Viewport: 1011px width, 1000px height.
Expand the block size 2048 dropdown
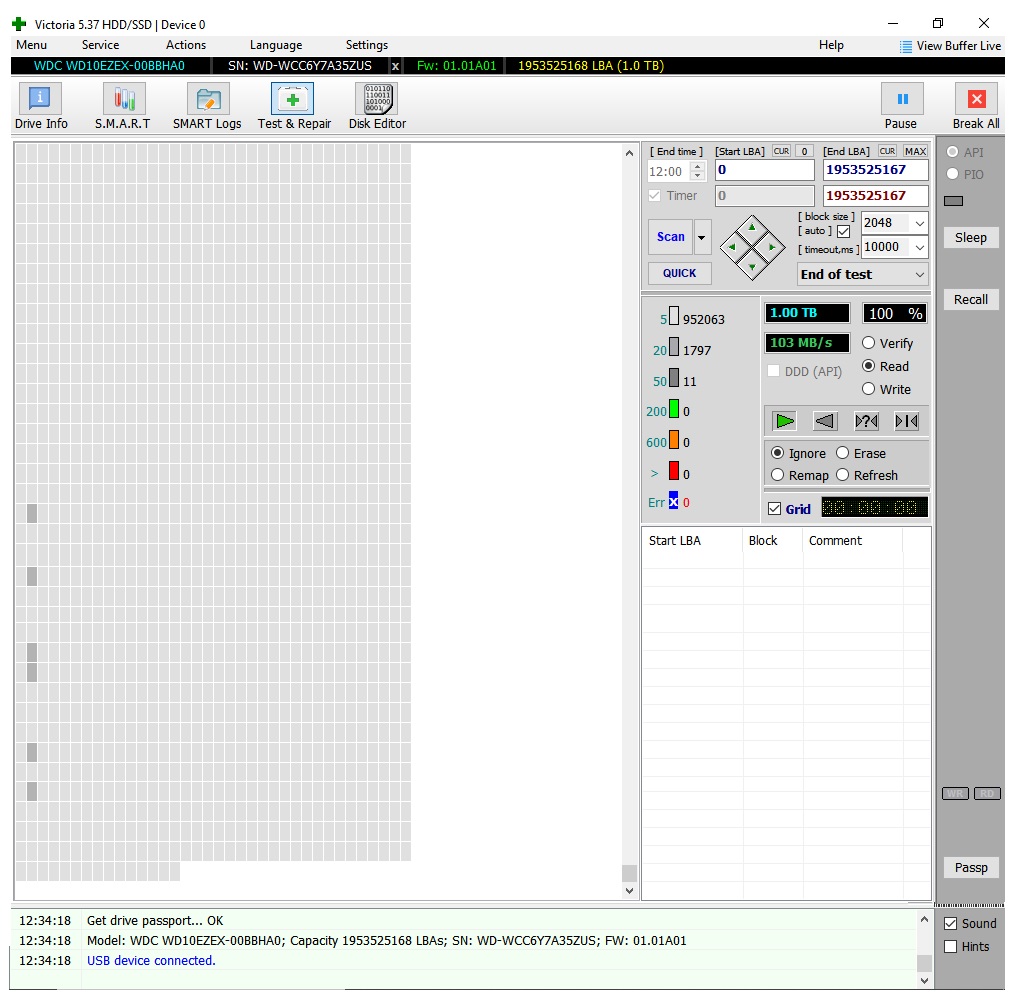click(x=919, y=223)
